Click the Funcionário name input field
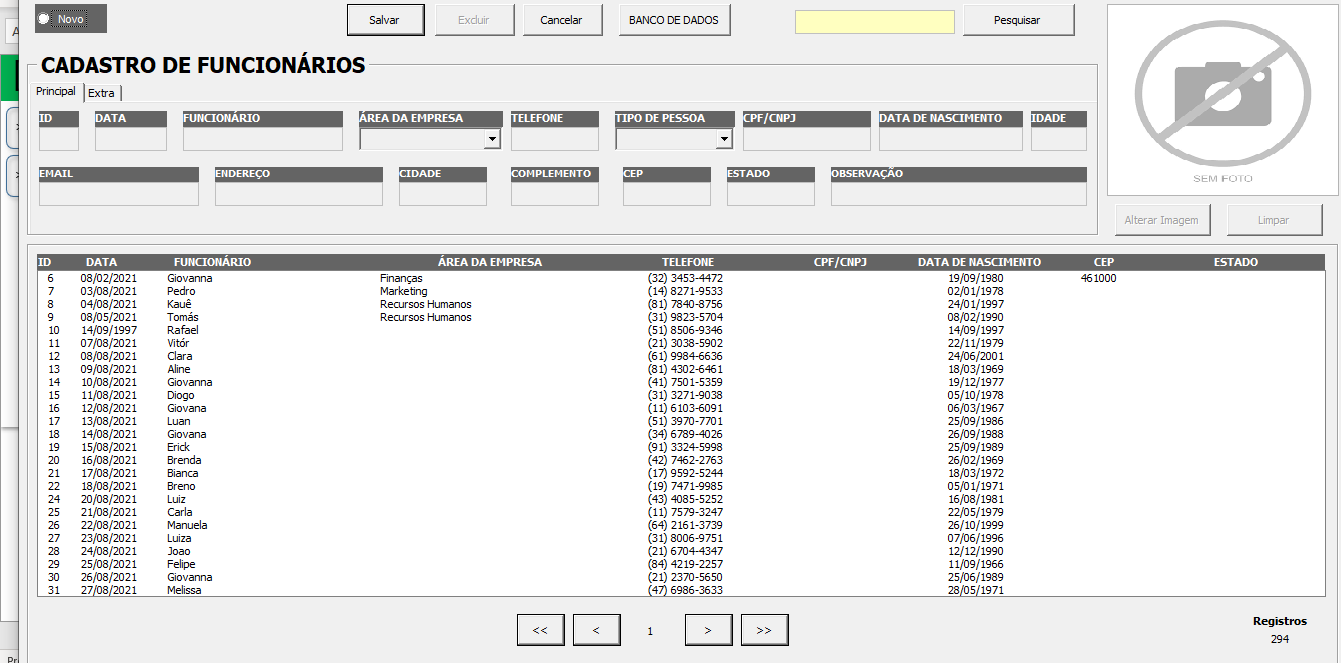Image resolution: width=1341 pixels, height=663 pixels. click(264, 139)
